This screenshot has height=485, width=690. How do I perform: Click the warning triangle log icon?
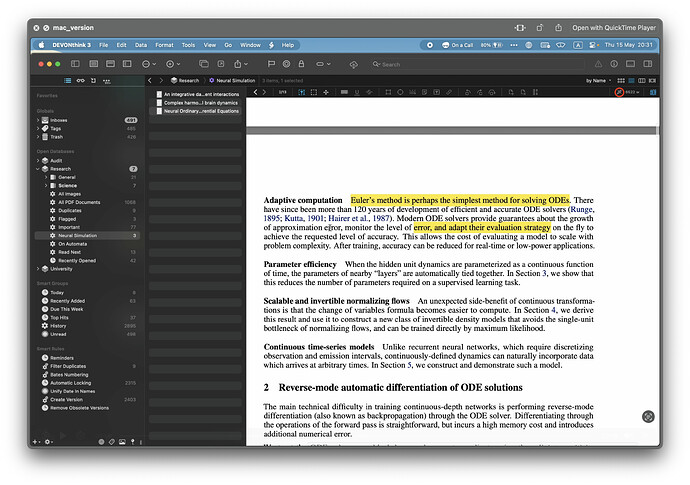click(598, 64)
